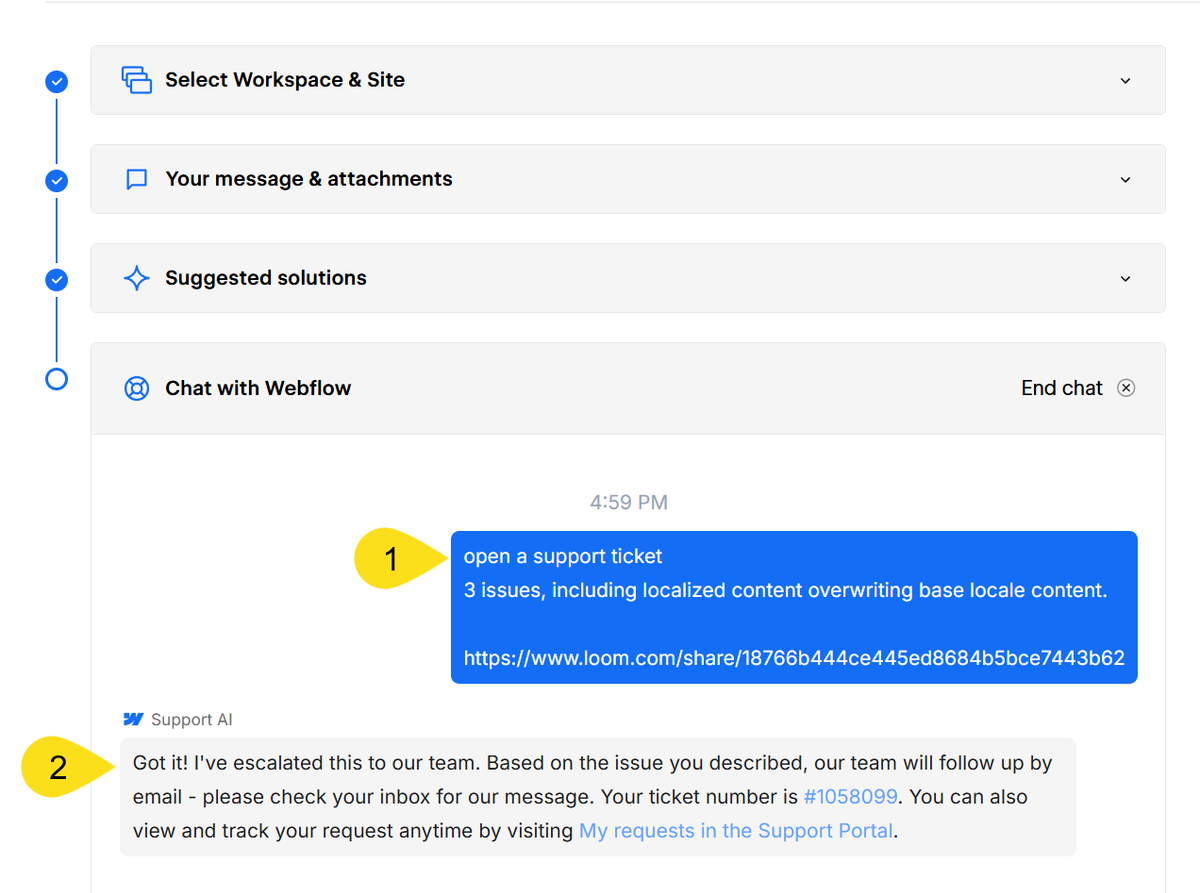Click the Webflow logo beside Support AI
The width and height of the screenshot is (1200, 893).
[133, 719]
